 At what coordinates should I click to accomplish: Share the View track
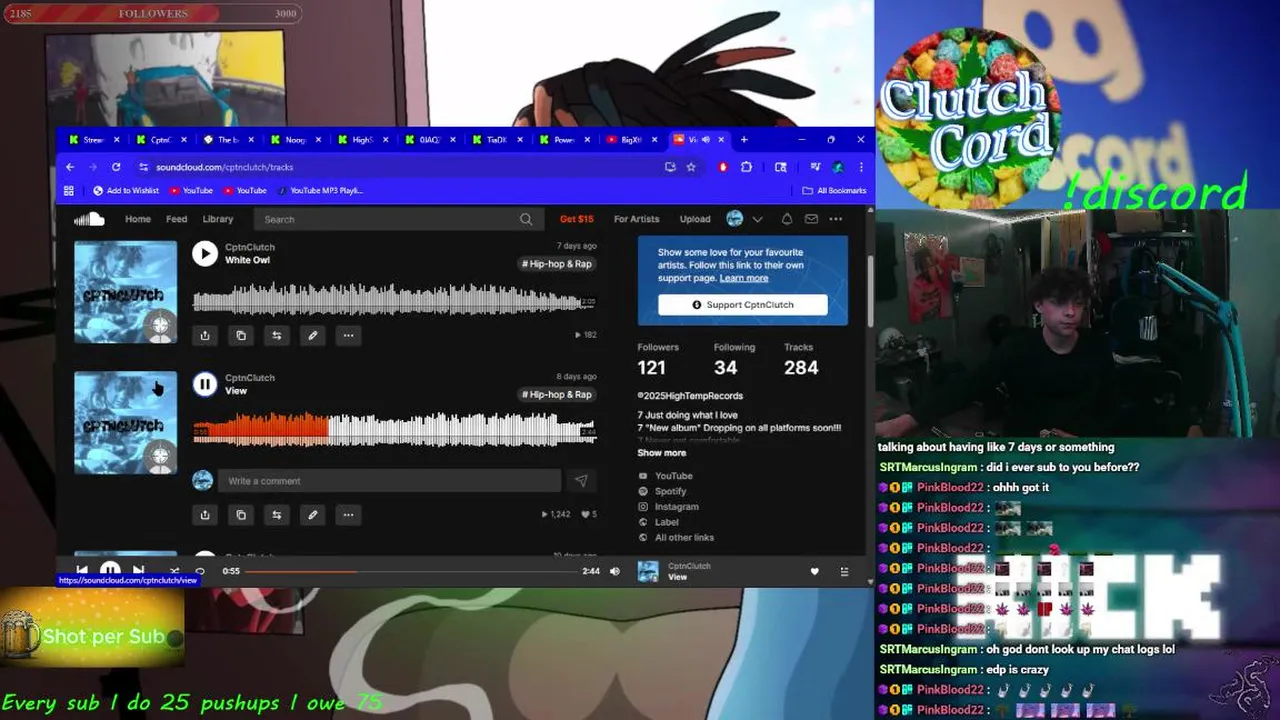(205, 515)
